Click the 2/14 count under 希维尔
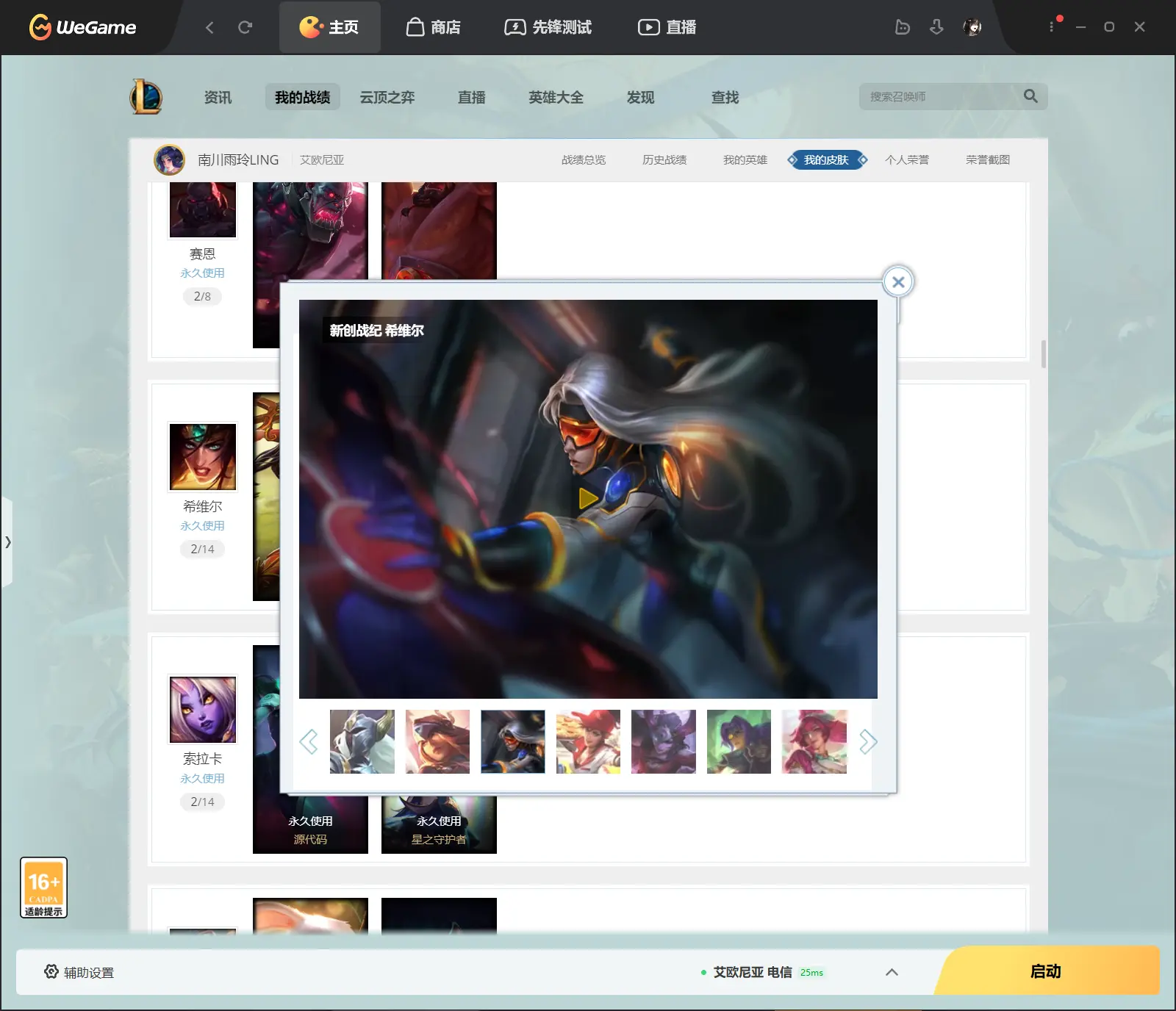This screenshot has height=1011, width=1176. tap(202, 549)
